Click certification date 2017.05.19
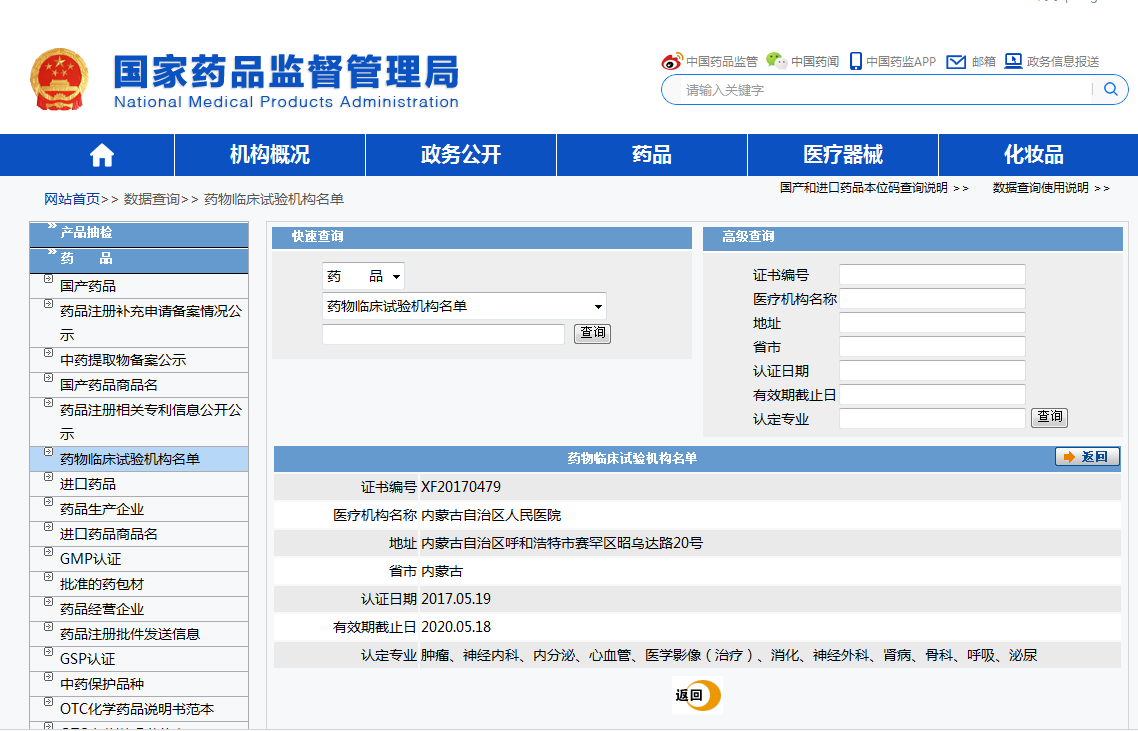 click(456, 599)
